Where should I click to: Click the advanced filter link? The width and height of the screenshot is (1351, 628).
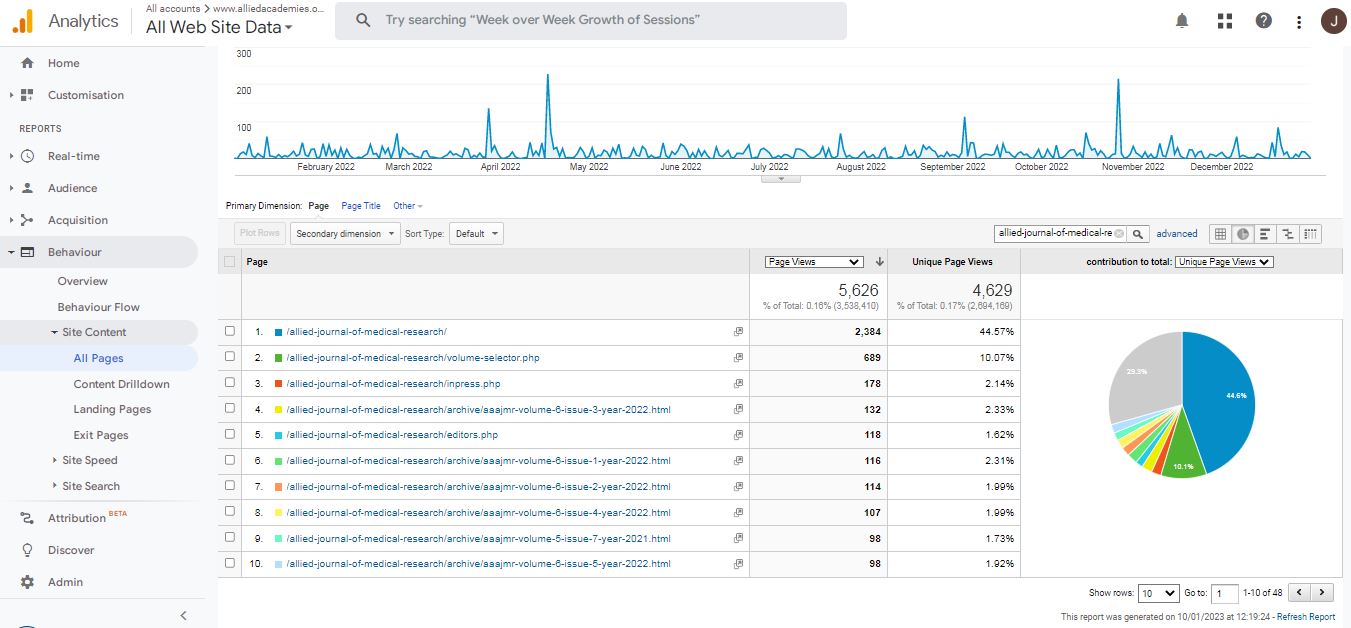pyautogui.click(x=1176, y=234)
